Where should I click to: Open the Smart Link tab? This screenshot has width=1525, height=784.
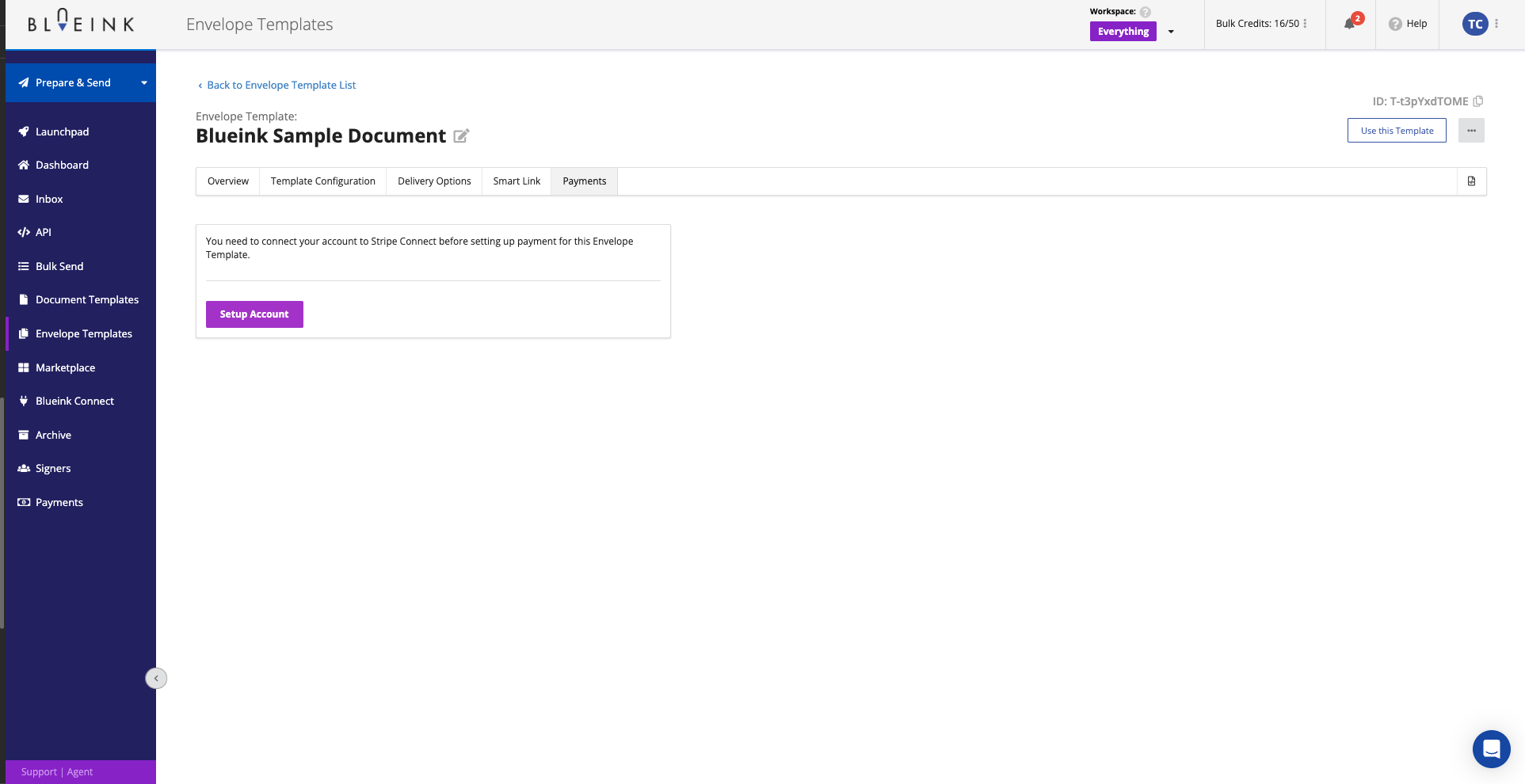517,181
